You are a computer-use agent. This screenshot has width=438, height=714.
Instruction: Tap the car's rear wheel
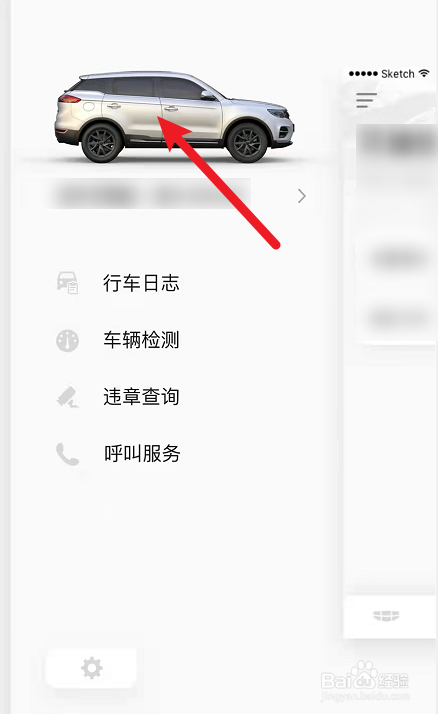tap(102, 142)
